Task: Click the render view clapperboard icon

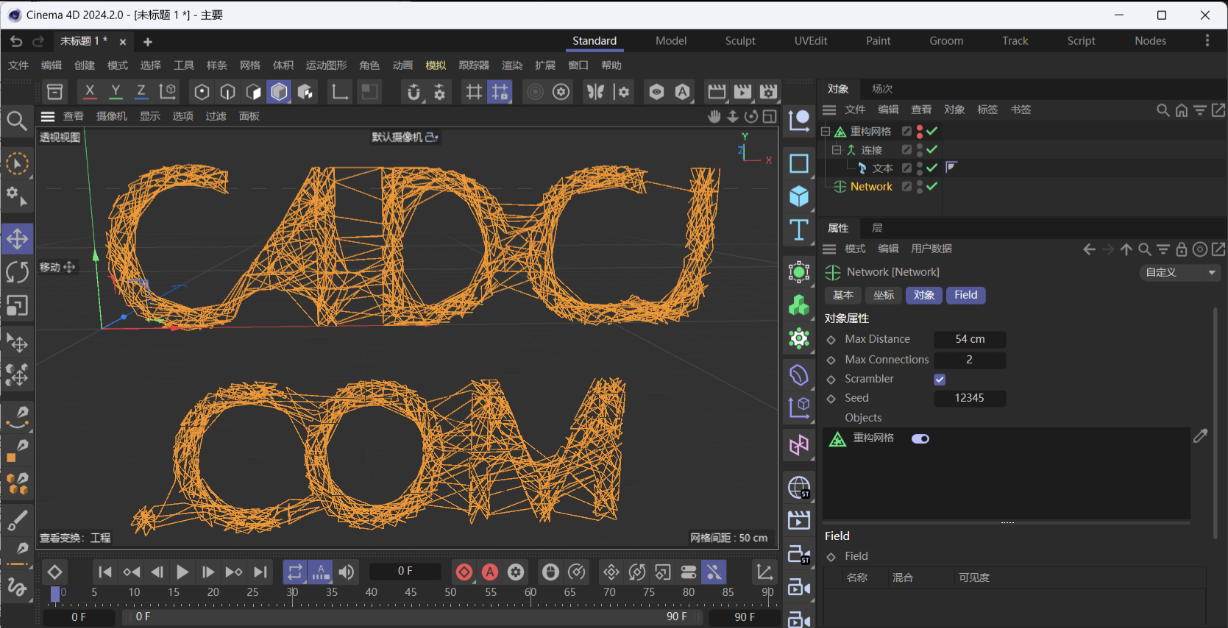Action: pos(716,92)
